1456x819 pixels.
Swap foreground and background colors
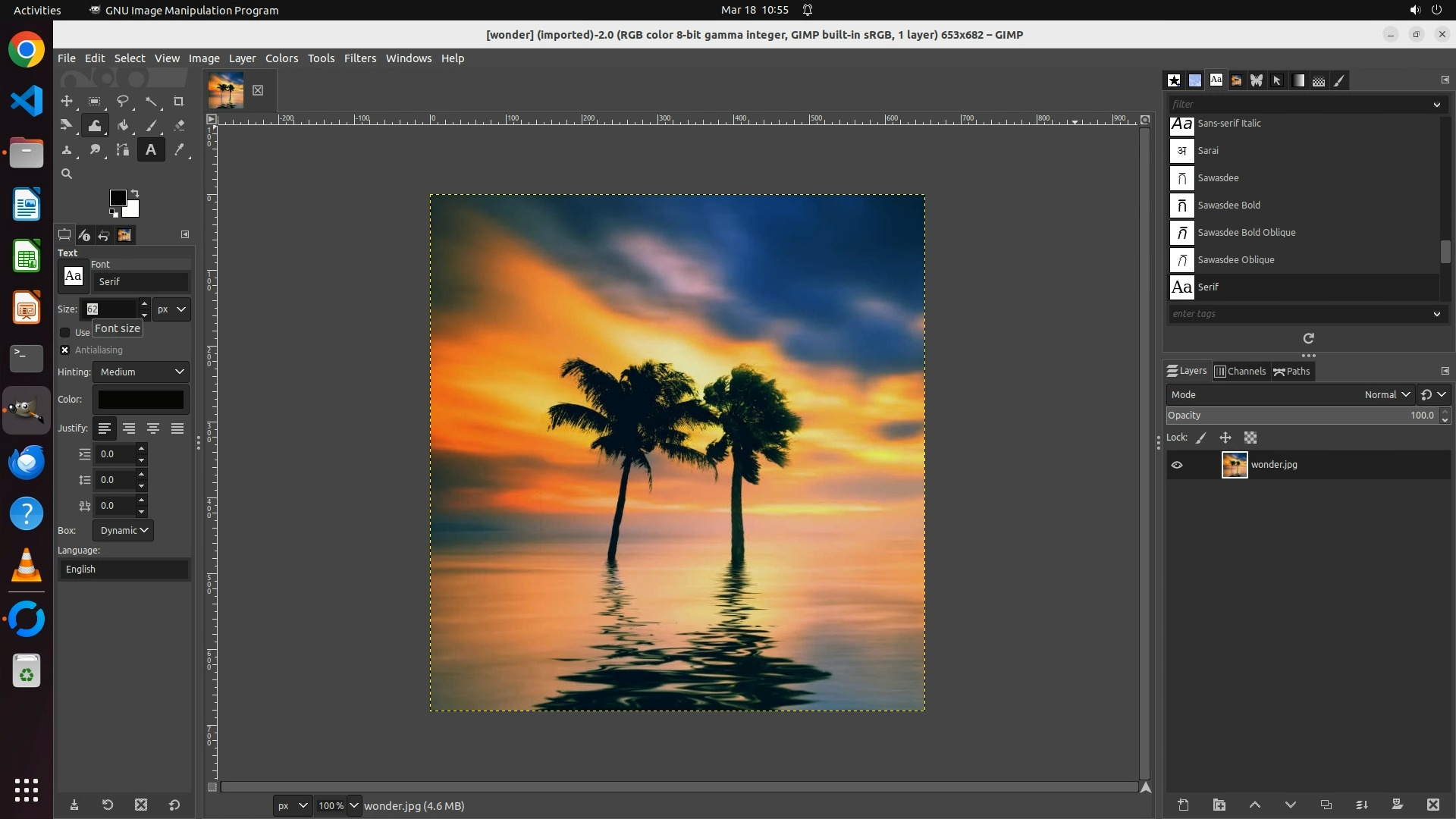coord(135,193)
